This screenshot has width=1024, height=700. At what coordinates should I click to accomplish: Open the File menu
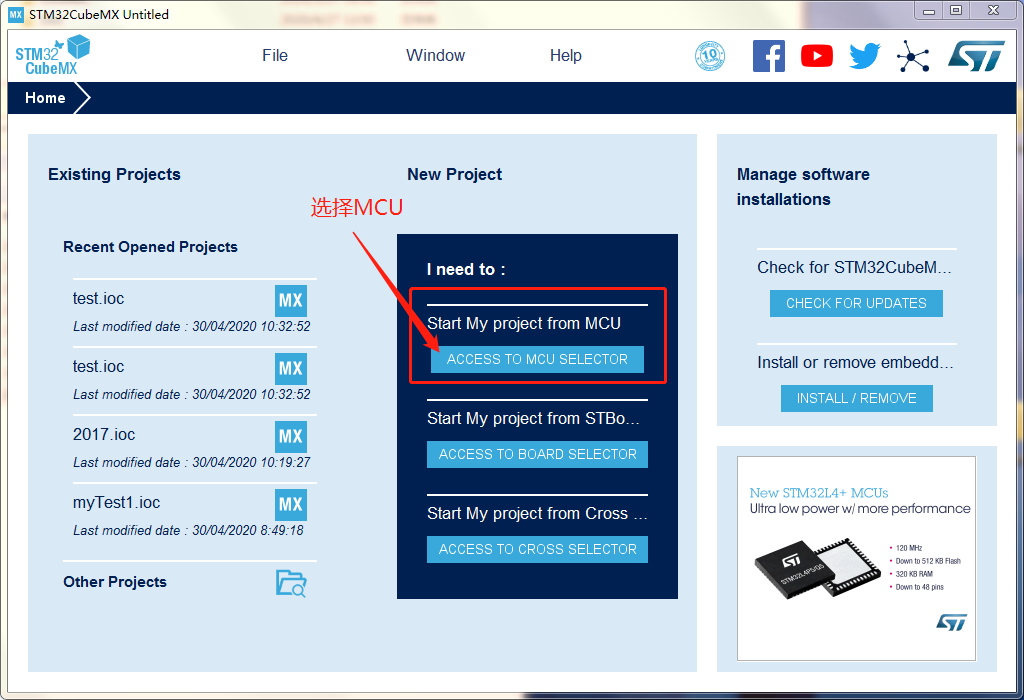[275, 56]
